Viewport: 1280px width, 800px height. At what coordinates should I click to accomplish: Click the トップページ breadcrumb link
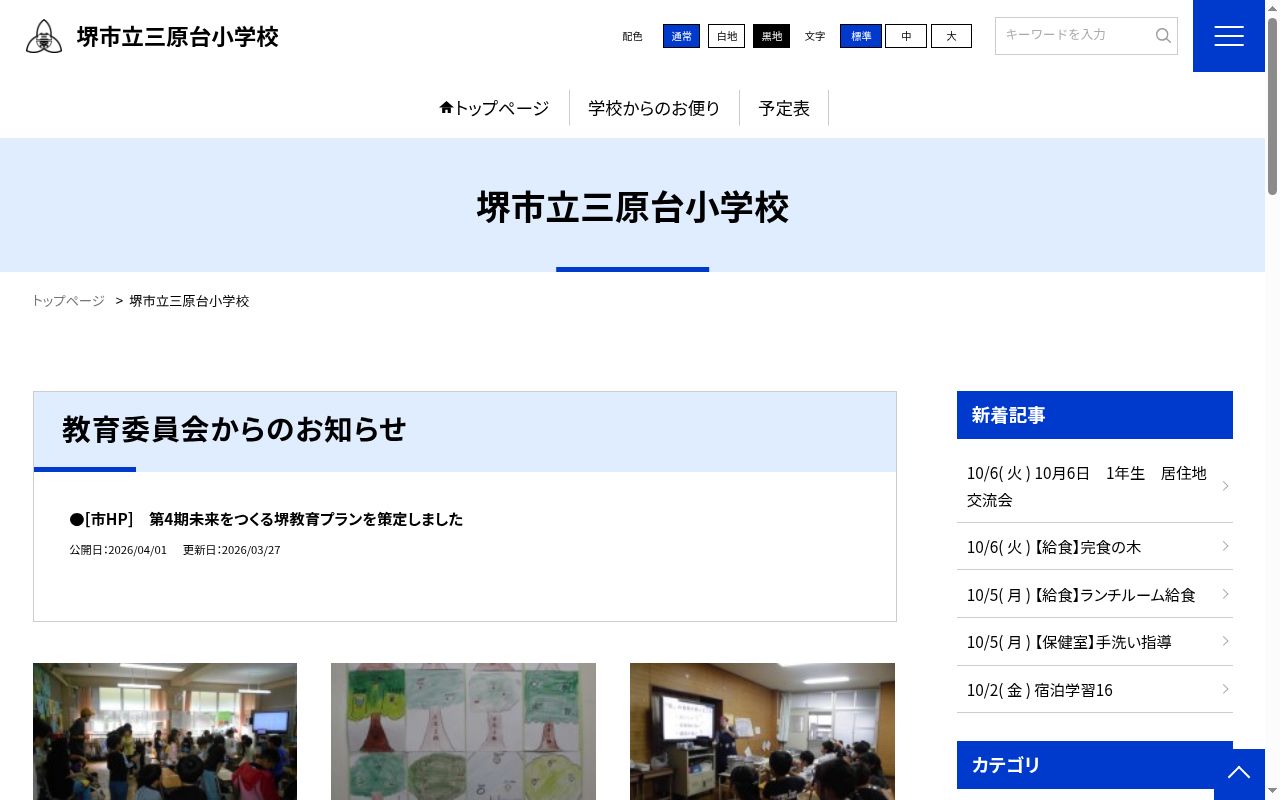click(x=68, y=301)
